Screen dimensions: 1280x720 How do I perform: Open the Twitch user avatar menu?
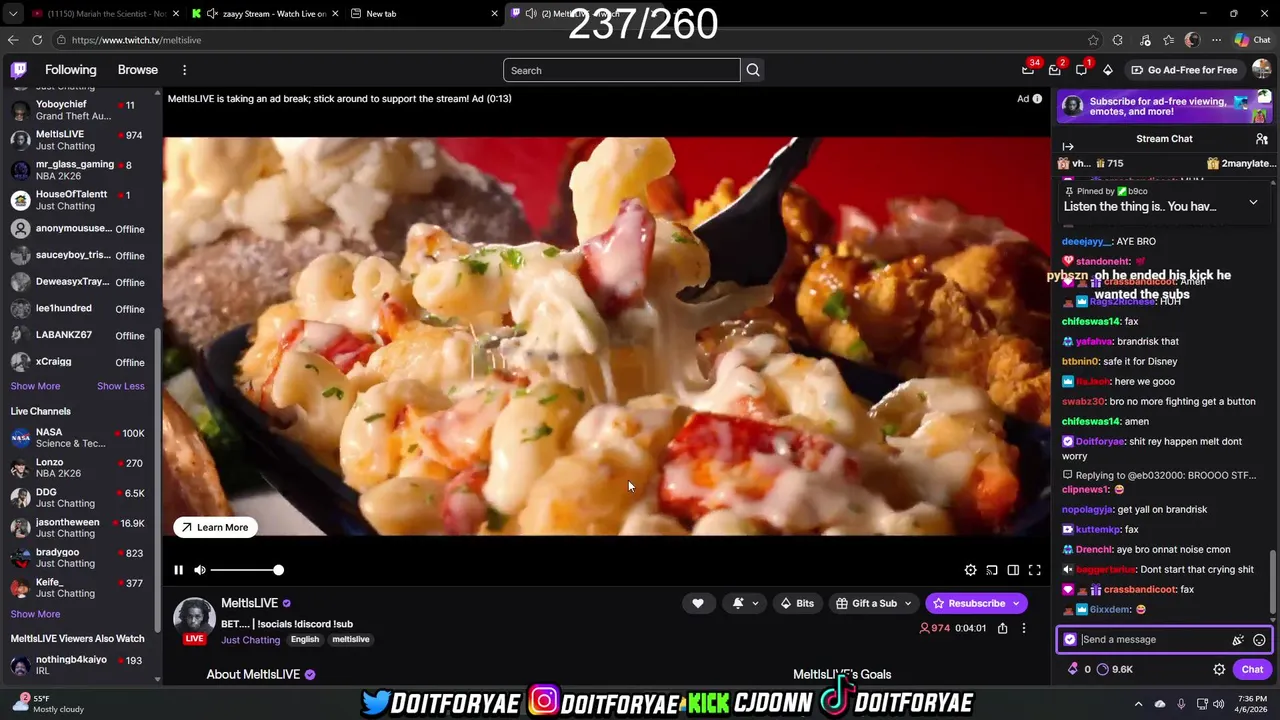(1261, 70)
